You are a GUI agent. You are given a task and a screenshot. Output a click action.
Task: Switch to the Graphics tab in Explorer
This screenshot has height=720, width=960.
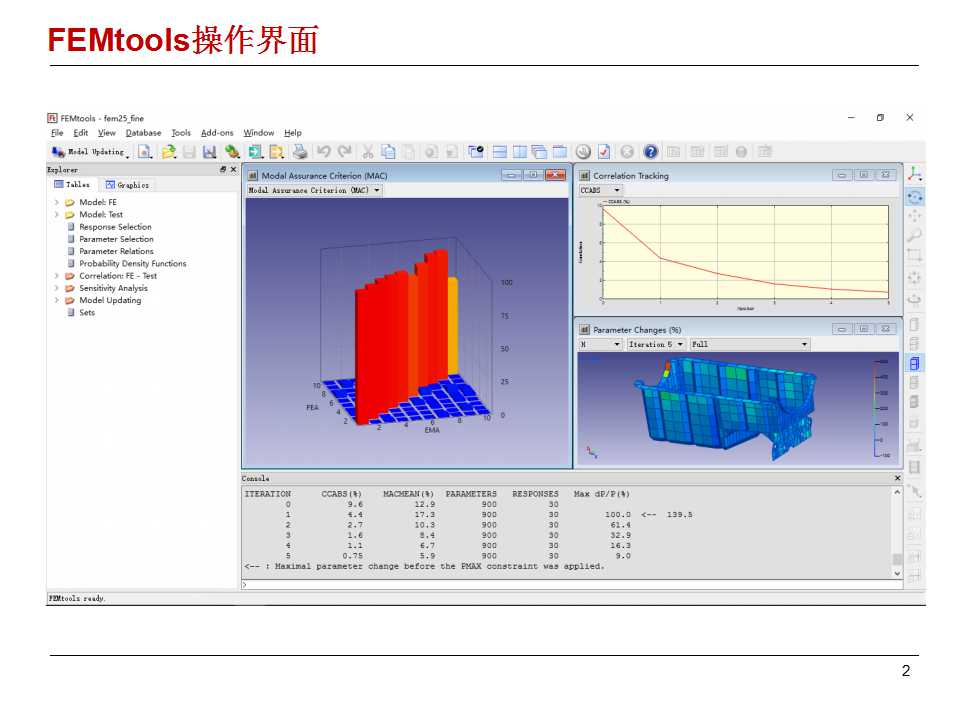pos(127,184)
